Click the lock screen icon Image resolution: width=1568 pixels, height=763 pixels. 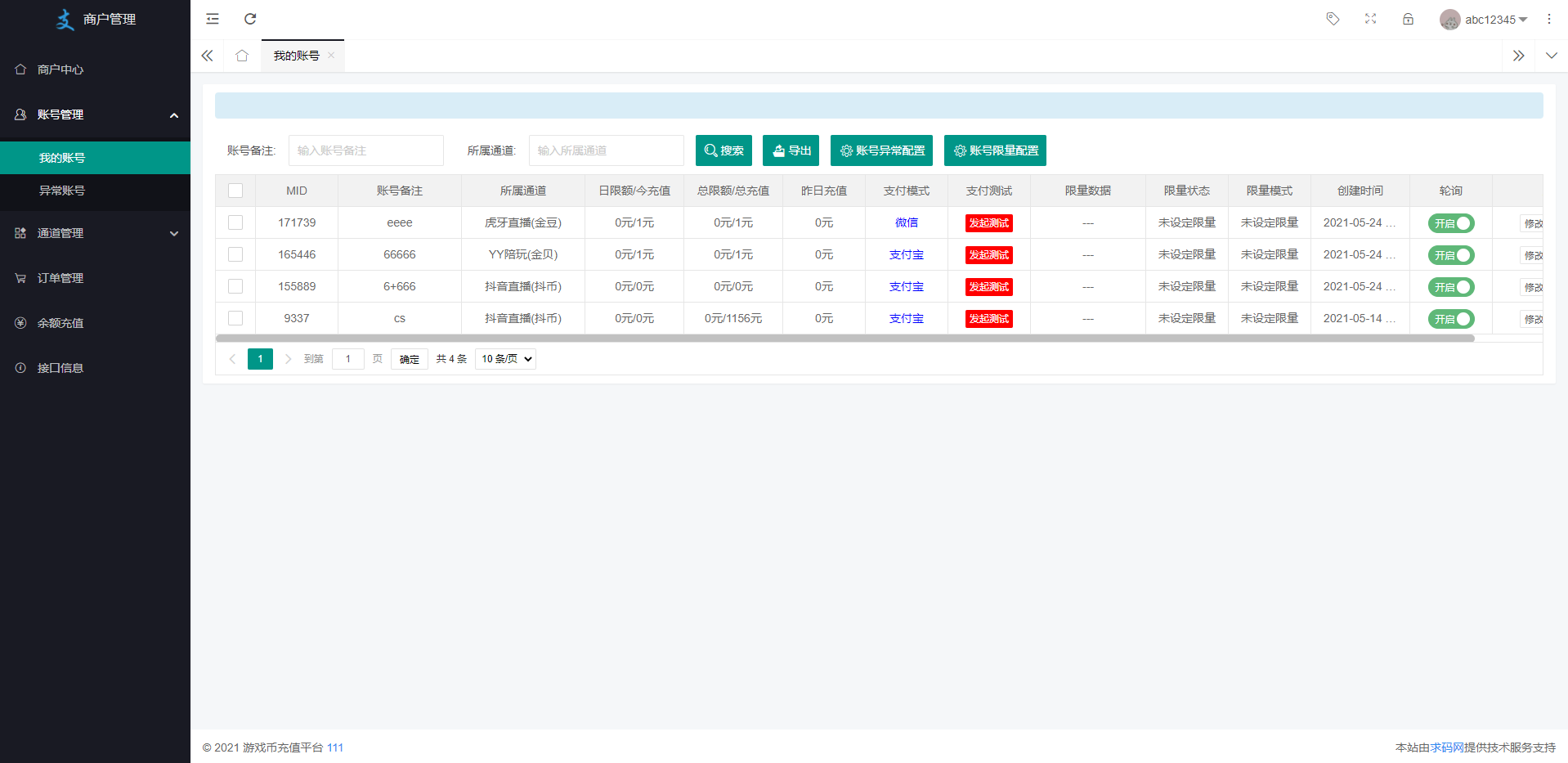tap(1408, 19)
